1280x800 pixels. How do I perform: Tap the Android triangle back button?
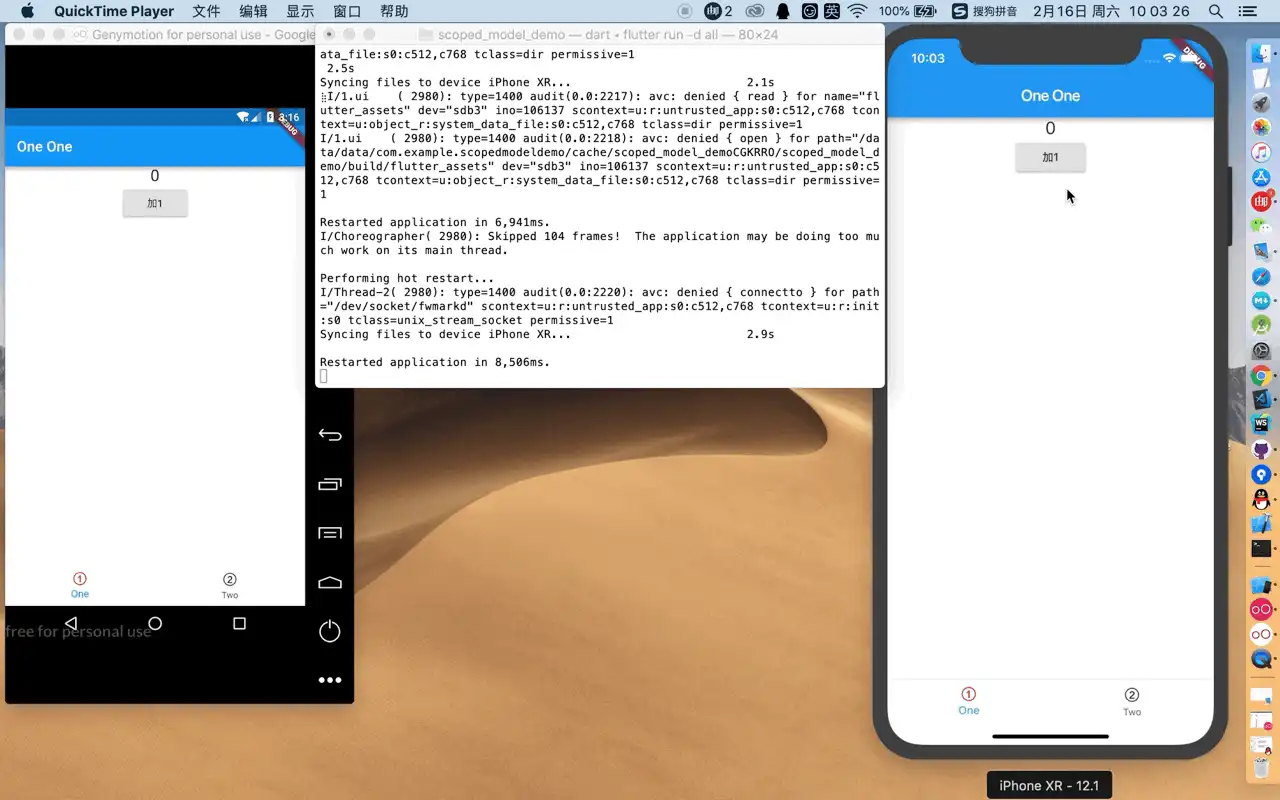click(71, 623)
